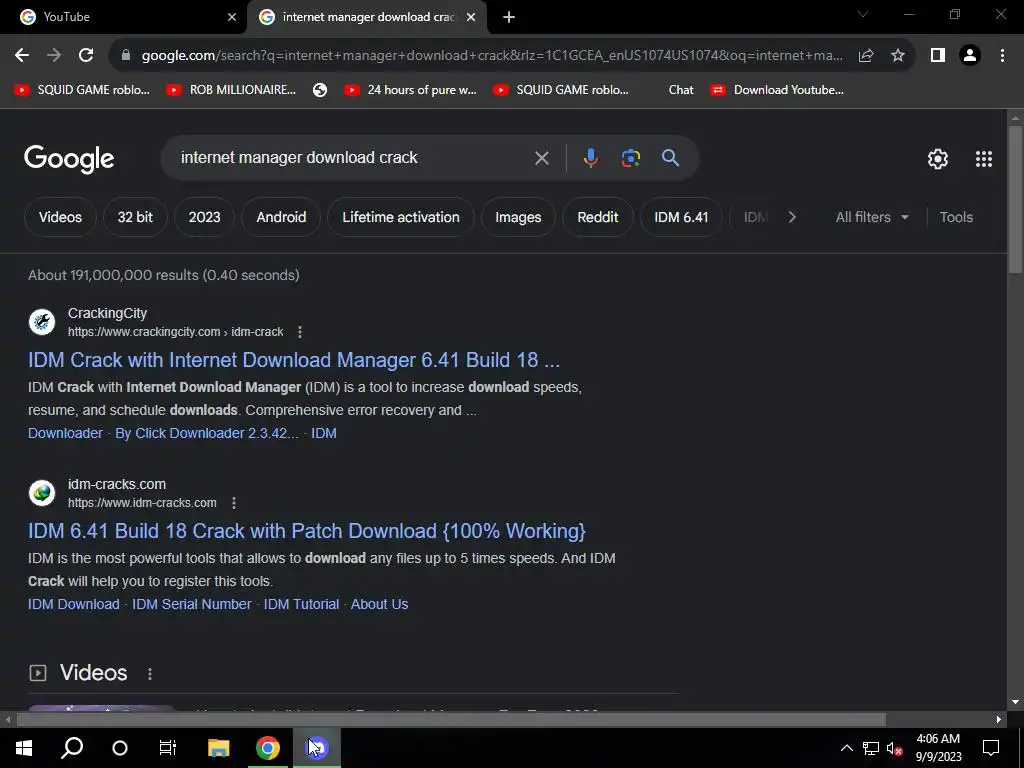Image resolution: width=1024 pixels, height=768 pixels.
Task: Close the internet manager download crack tab
Action: (x=471, y=18)
